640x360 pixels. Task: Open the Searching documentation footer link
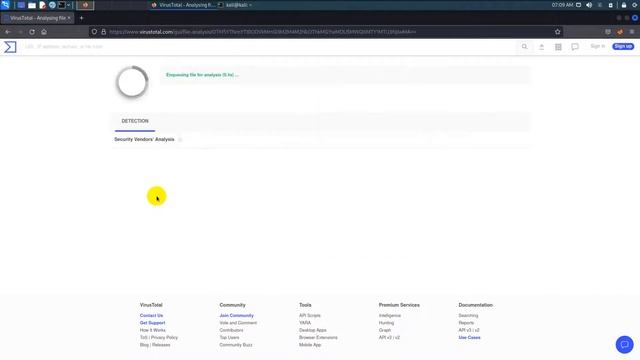[468, 316]
